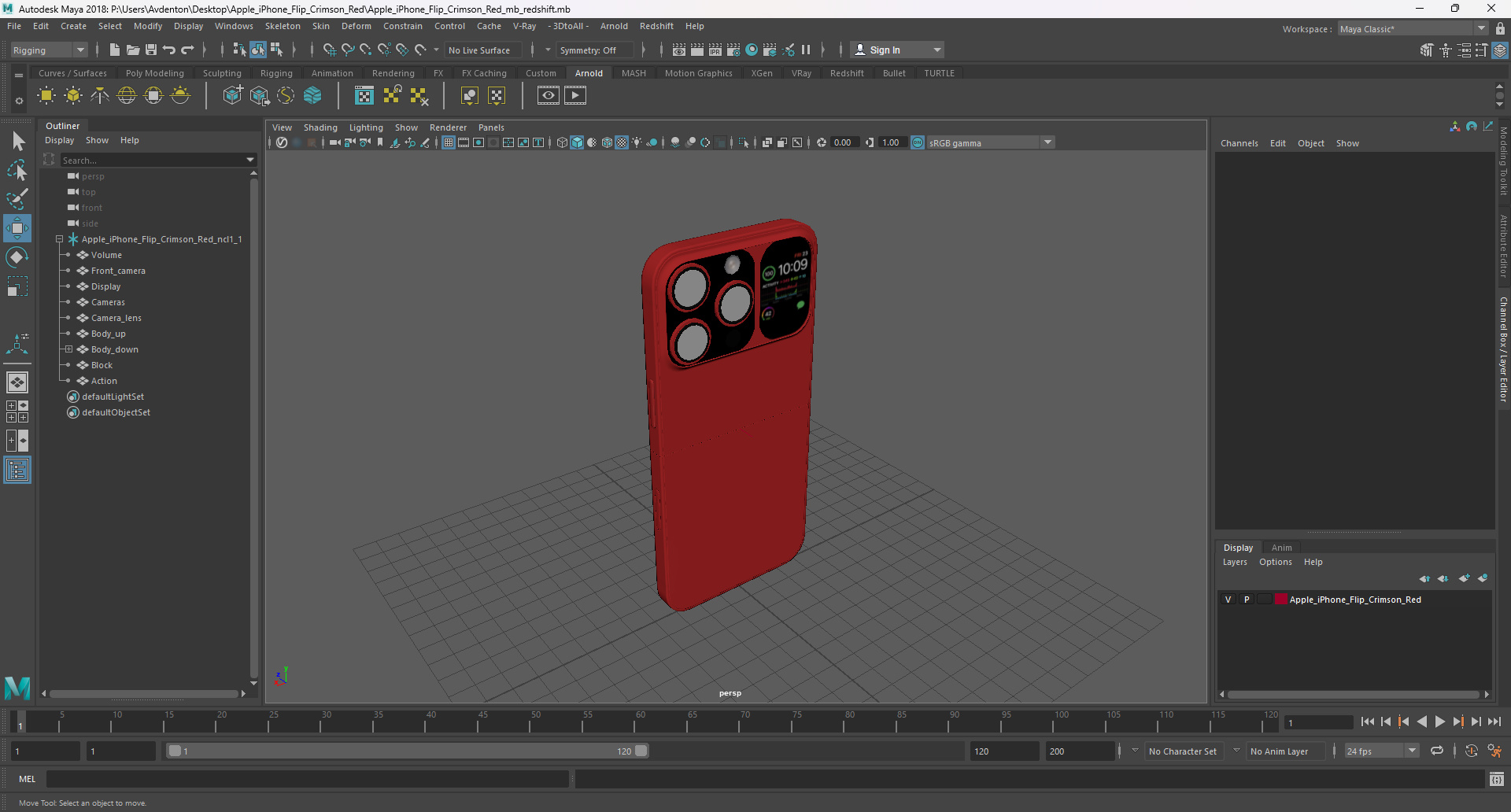Select the single perspective view layout
This screenshot has height=812, width=1511.
point(17,382)
